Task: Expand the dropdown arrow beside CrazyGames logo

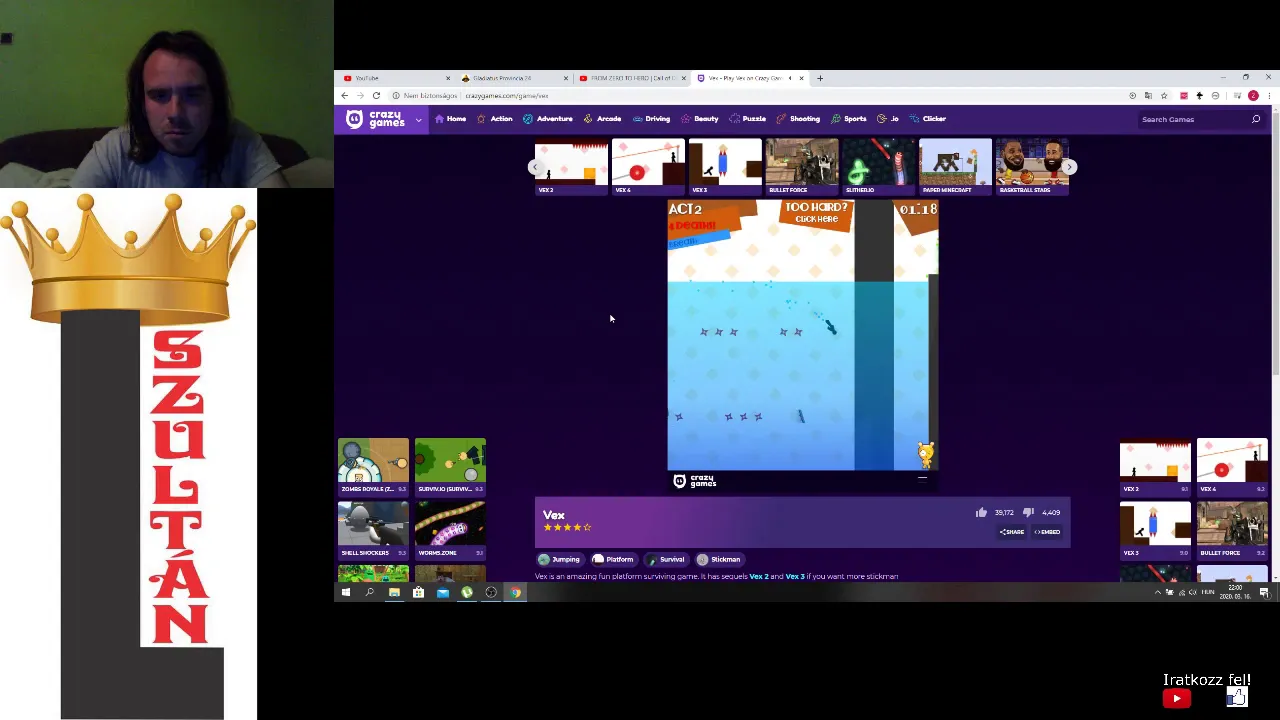Action: 418,120
